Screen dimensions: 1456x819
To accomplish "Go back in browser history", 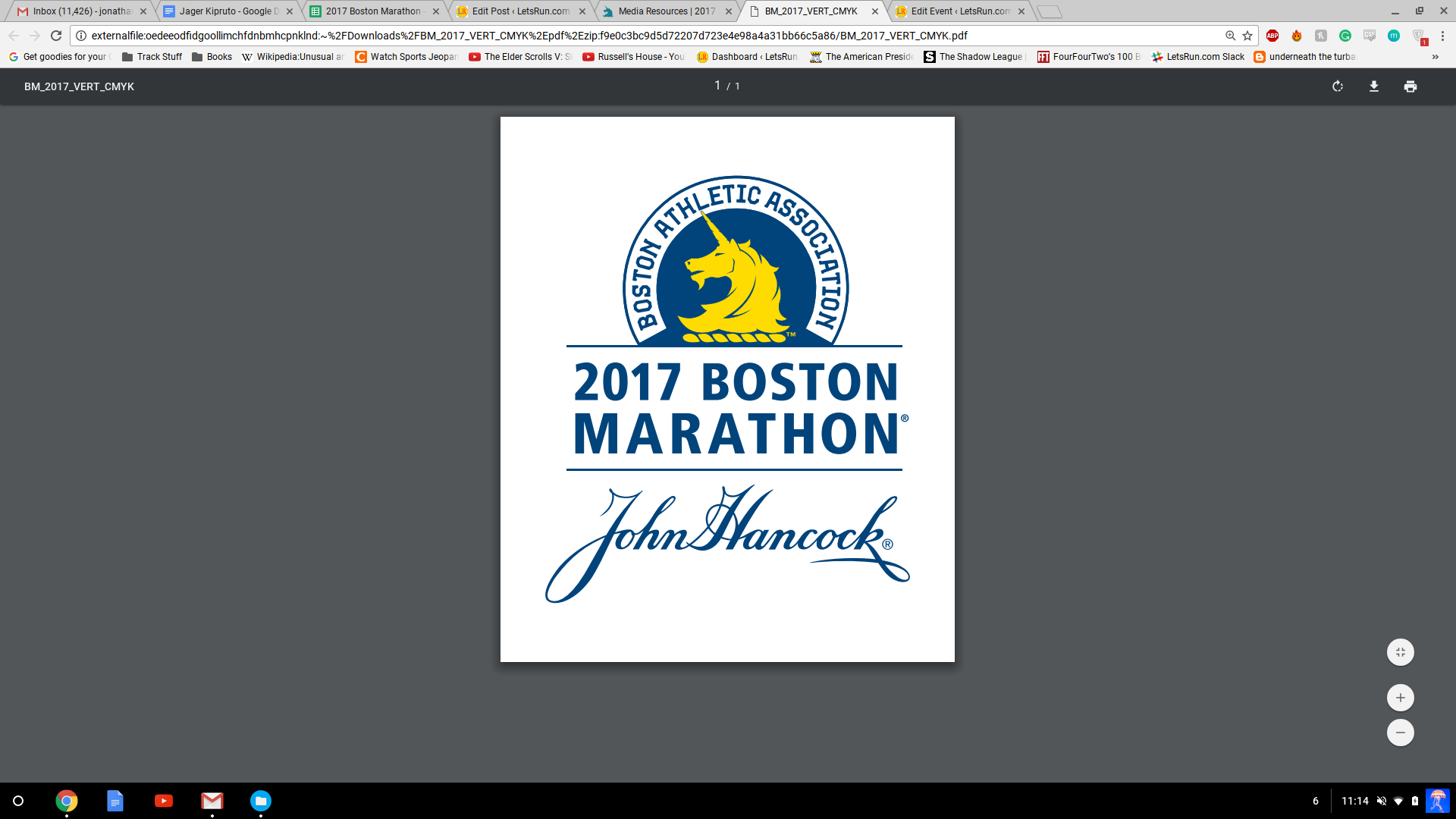I will (x=14, y=36).
